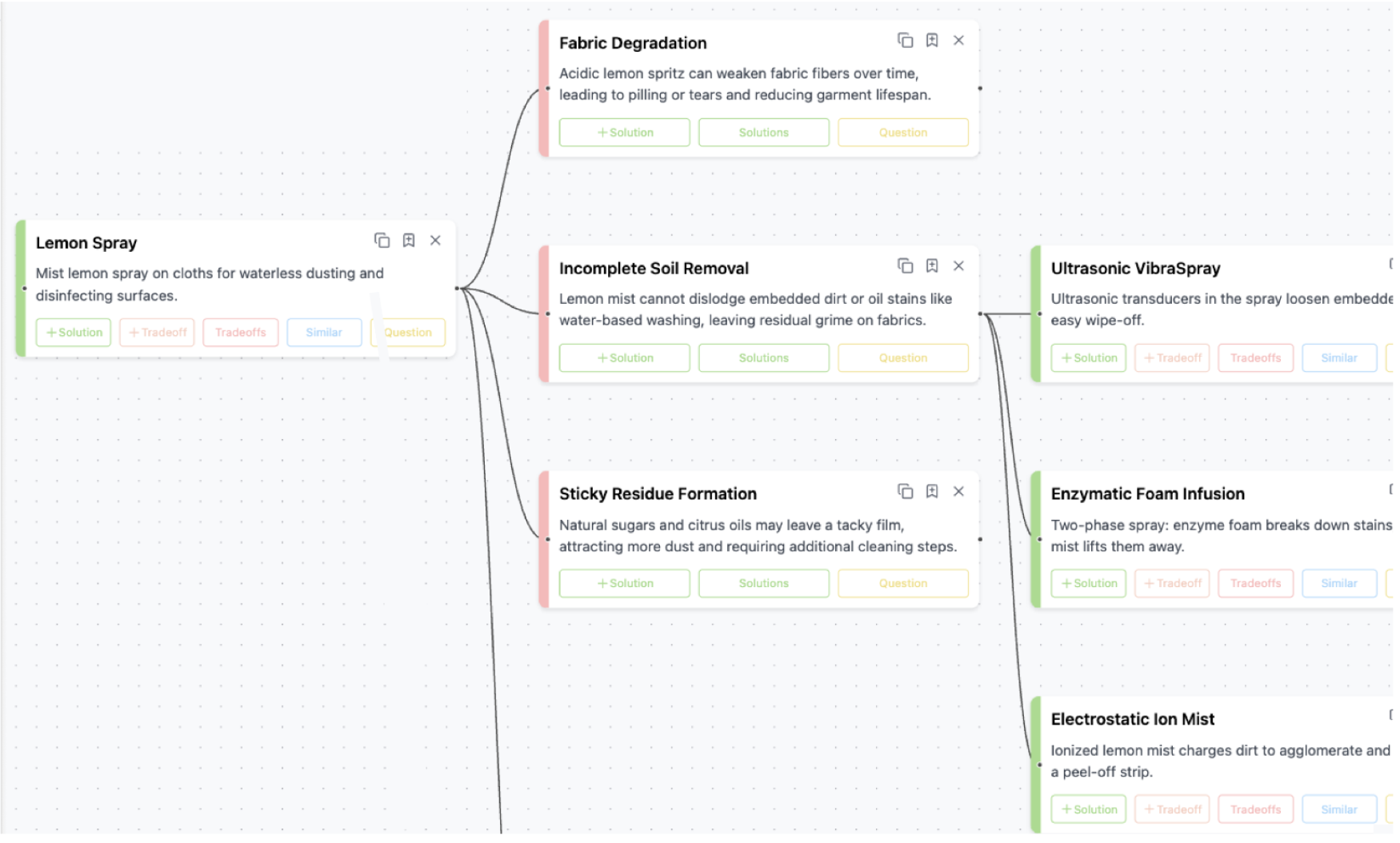Ask a Question about Incomplete Soil Removal
Screen dimensions: 1400x843
902,358
